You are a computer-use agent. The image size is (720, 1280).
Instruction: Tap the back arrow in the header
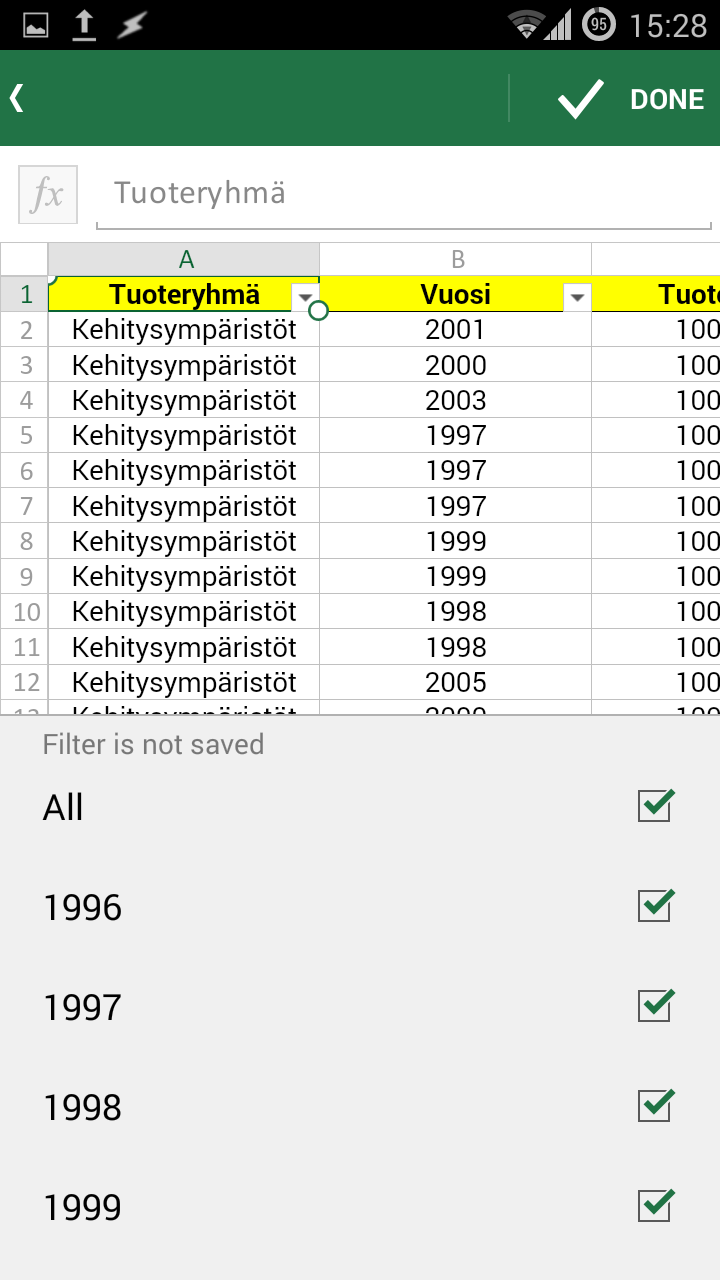pyautogui.click(x=17, y=98)
